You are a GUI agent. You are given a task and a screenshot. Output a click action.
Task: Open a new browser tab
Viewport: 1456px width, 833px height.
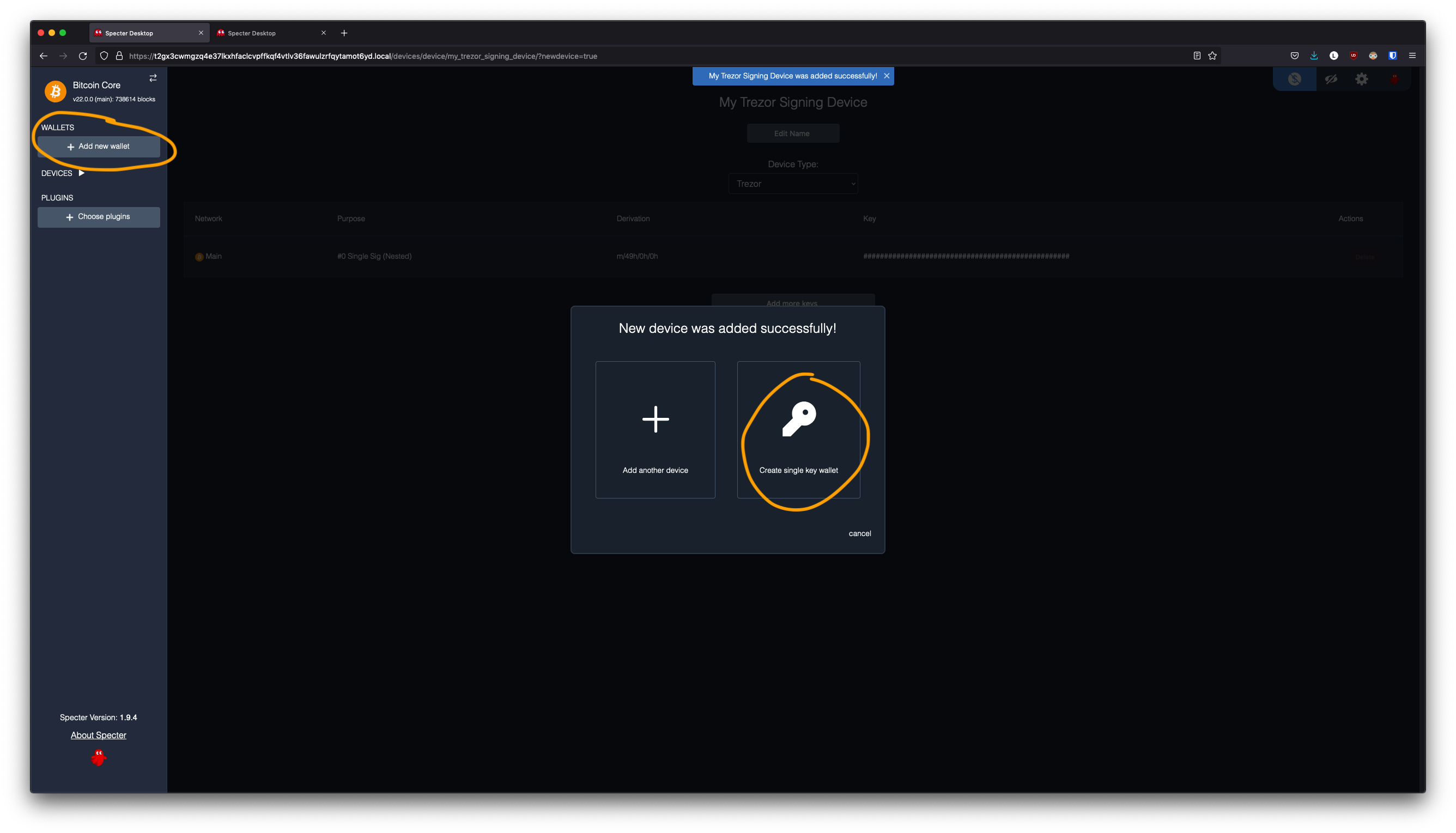point(344,33)
